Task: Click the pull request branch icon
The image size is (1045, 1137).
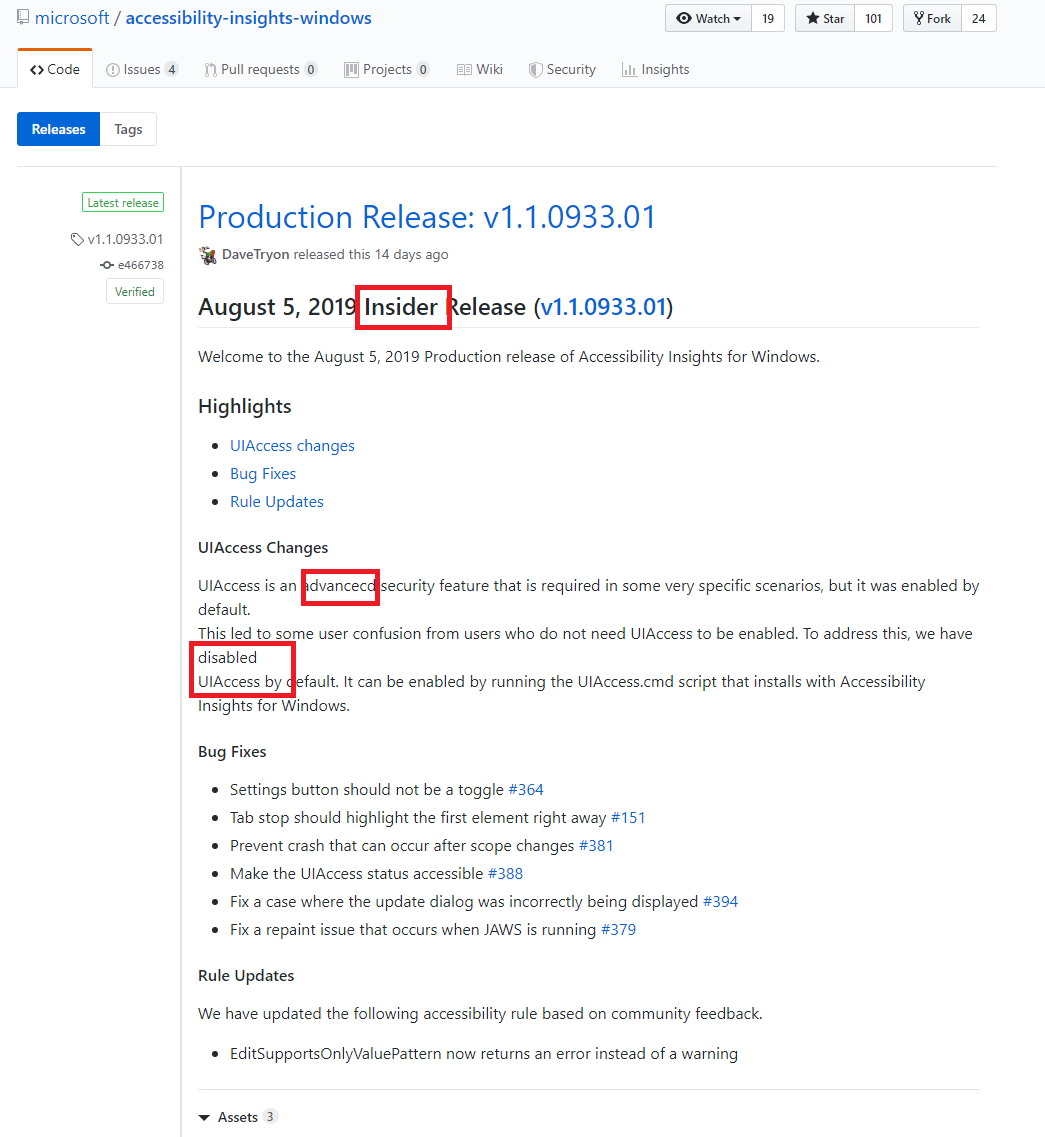Action: click(210, 70)
